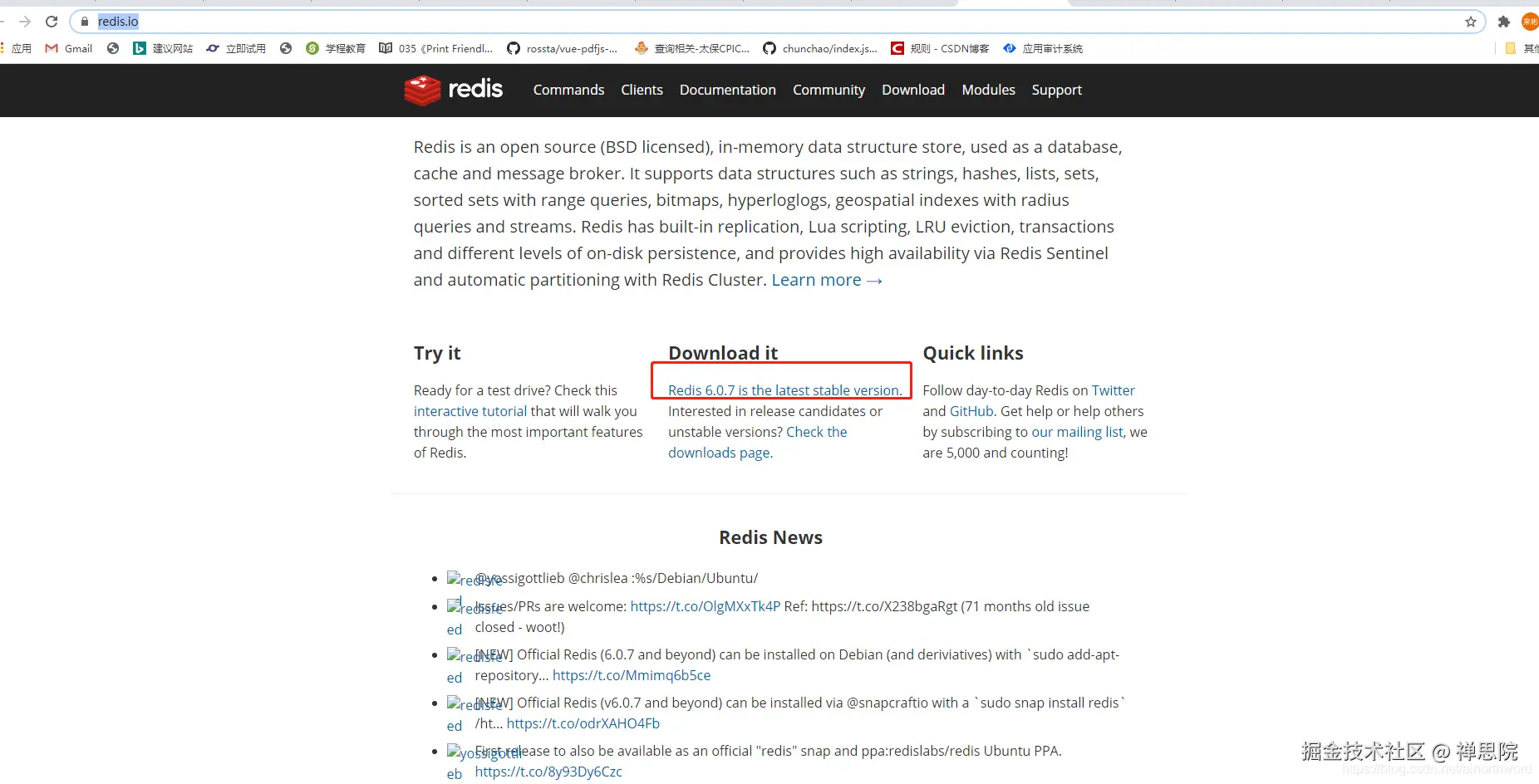Open news link https://t.co/OlgMXxTk4P

coord(706,606)
